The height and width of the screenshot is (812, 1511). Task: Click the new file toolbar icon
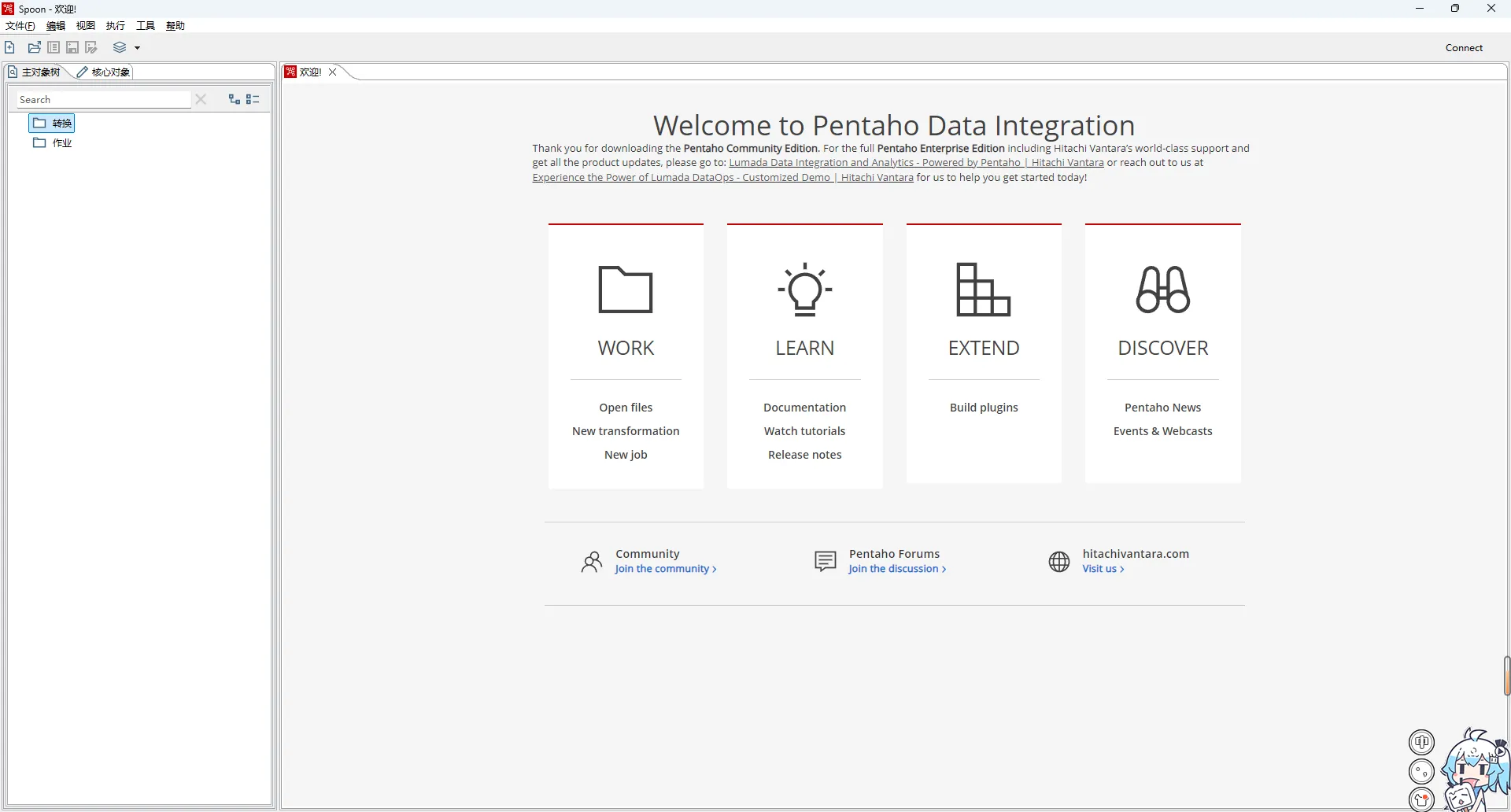point(9,47)
